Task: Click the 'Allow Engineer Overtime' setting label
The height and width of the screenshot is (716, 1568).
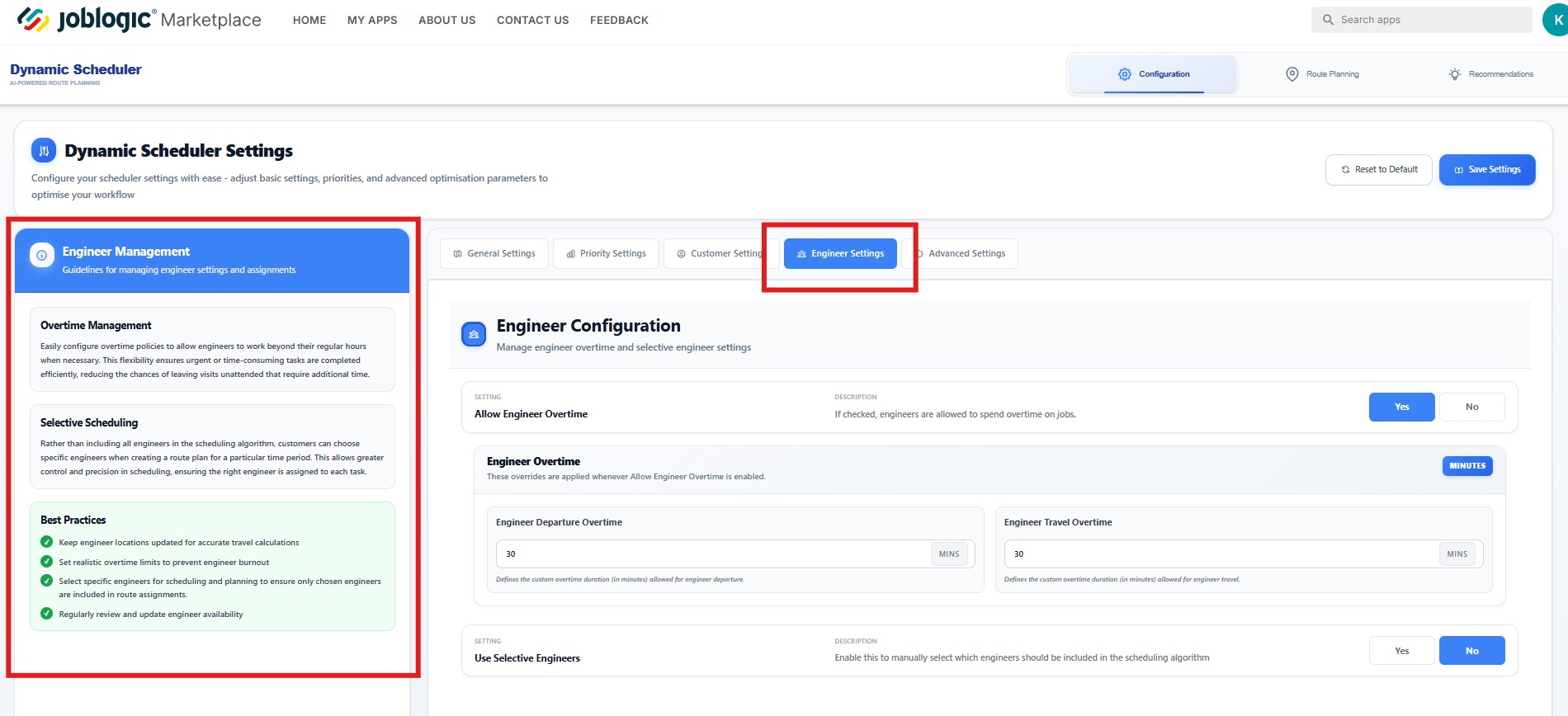Action: pyautogui.click(x=531, y=414)
